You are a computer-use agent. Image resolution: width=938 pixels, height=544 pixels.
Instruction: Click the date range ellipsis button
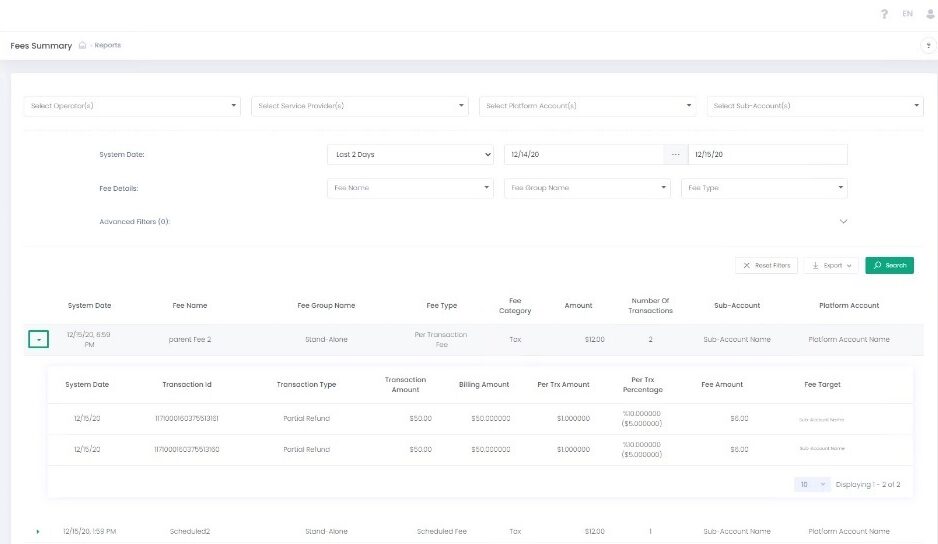click(675, 155)
